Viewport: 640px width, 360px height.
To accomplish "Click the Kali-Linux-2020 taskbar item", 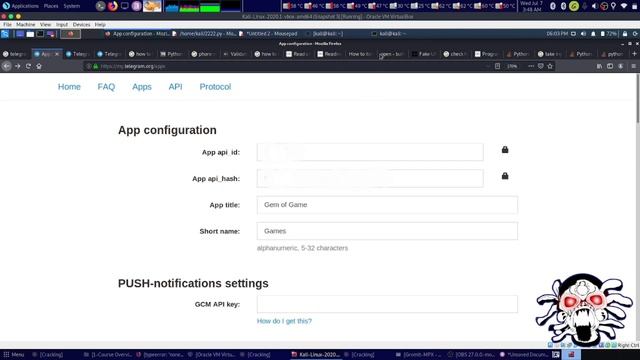I will [x=316, y=355].
